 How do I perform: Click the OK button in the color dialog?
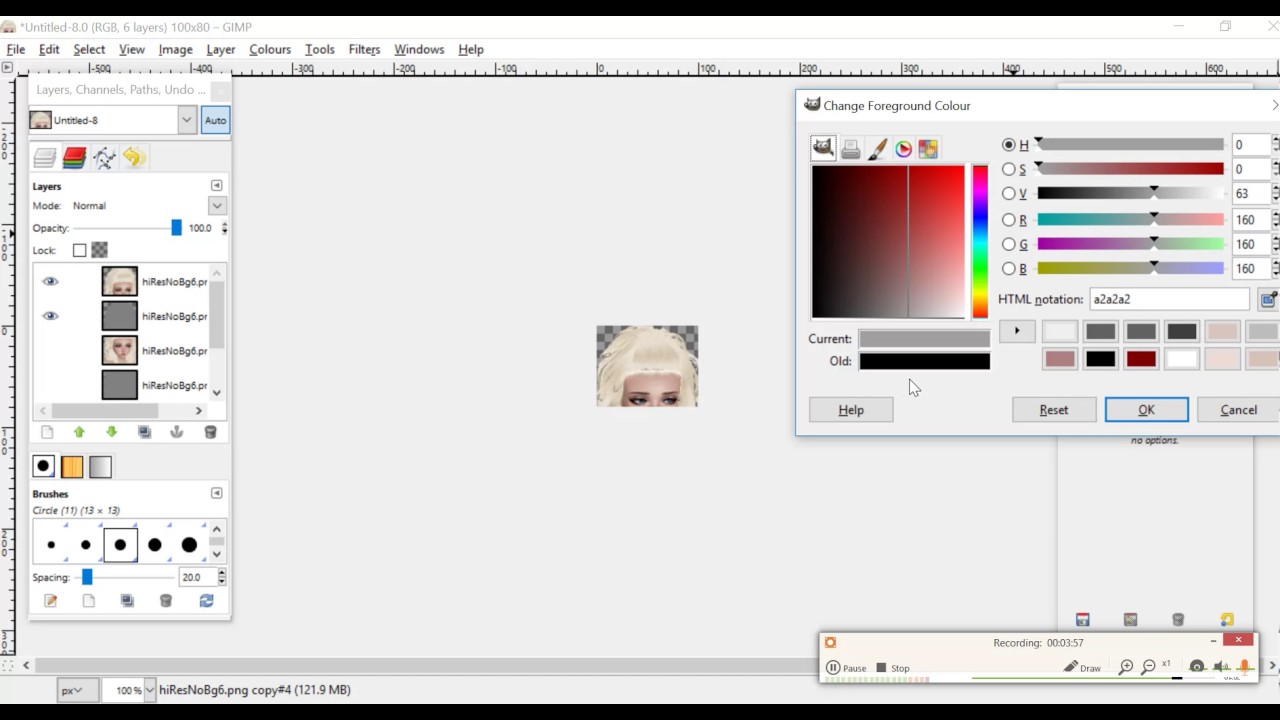pyautogui.click(x=1146, y=409)
